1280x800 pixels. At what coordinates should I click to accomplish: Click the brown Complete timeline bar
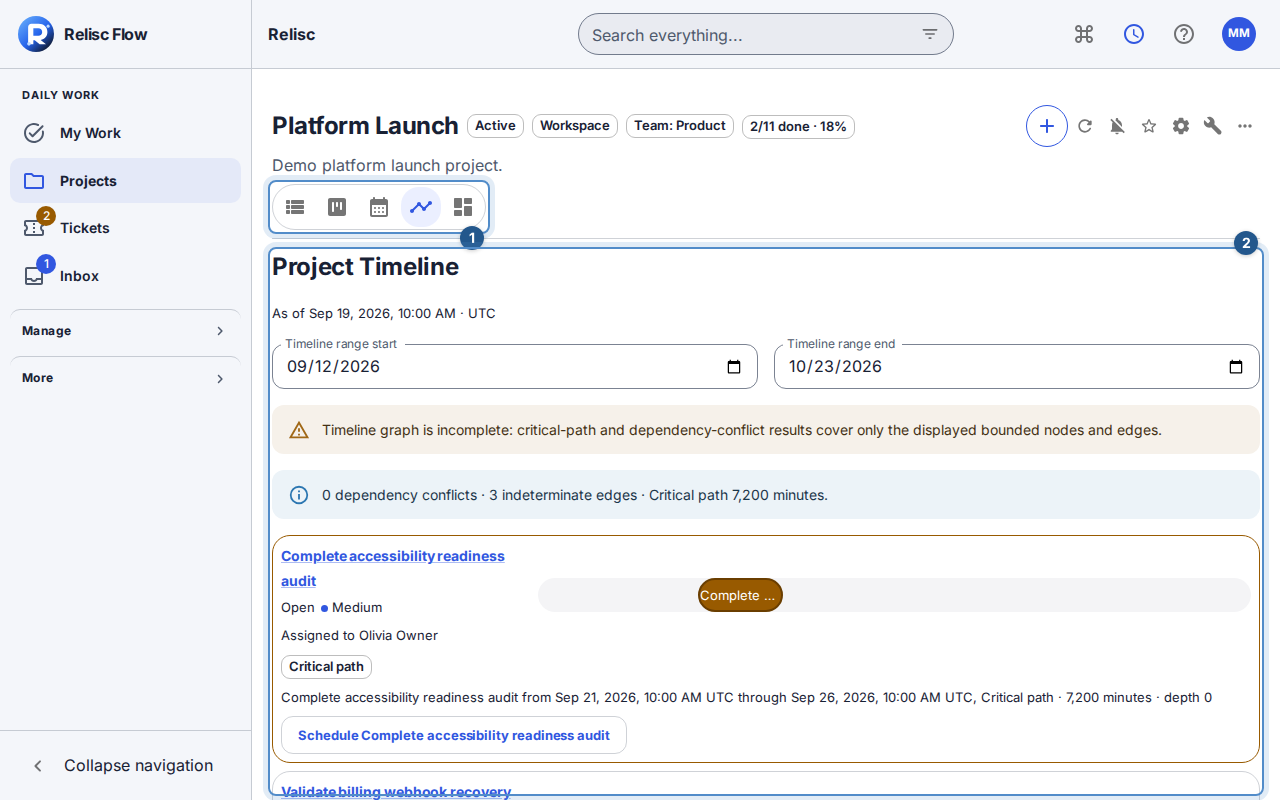pyautogui.click(x=740, y=595)
